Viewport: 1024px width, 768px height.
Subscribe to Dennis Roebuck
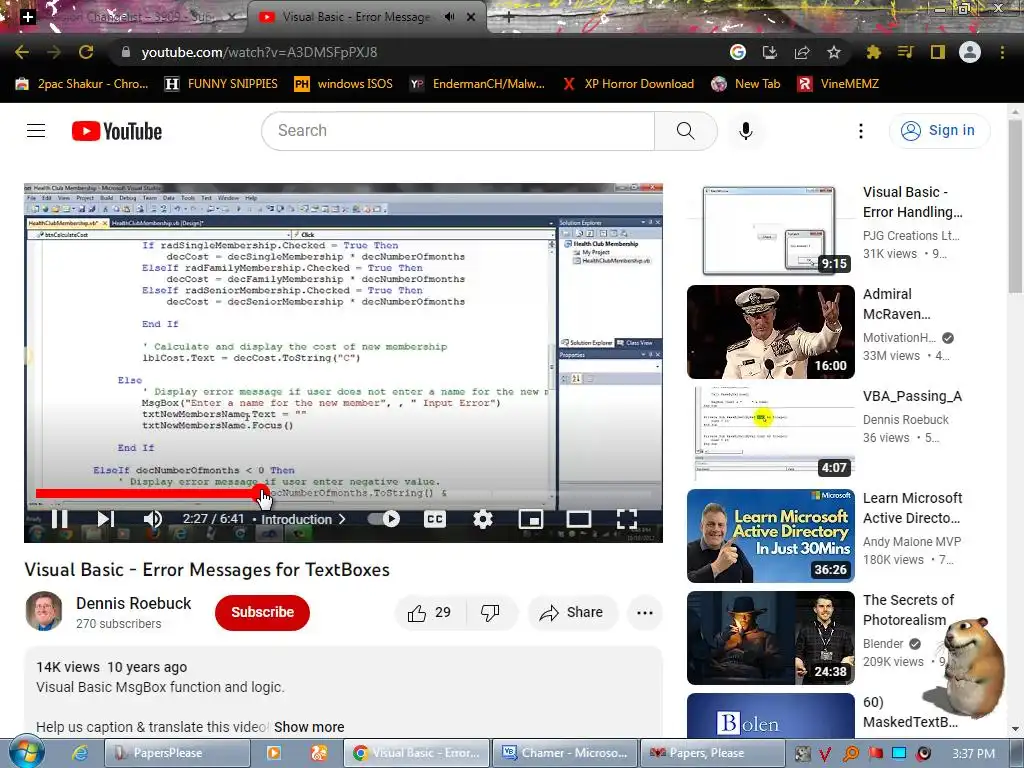(x=263, y=613)
